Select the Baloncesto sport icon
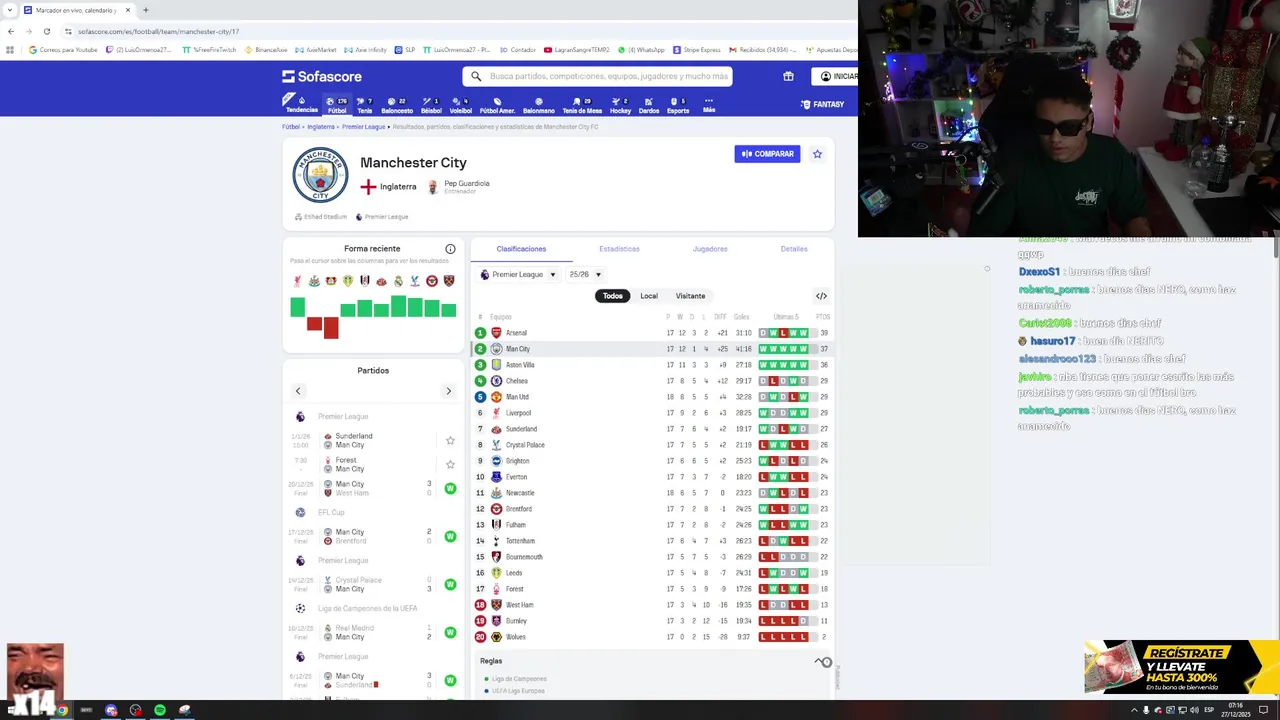The height and width of the screenshot is (720, 1280). pyautogui.click(x=397, y=105)
